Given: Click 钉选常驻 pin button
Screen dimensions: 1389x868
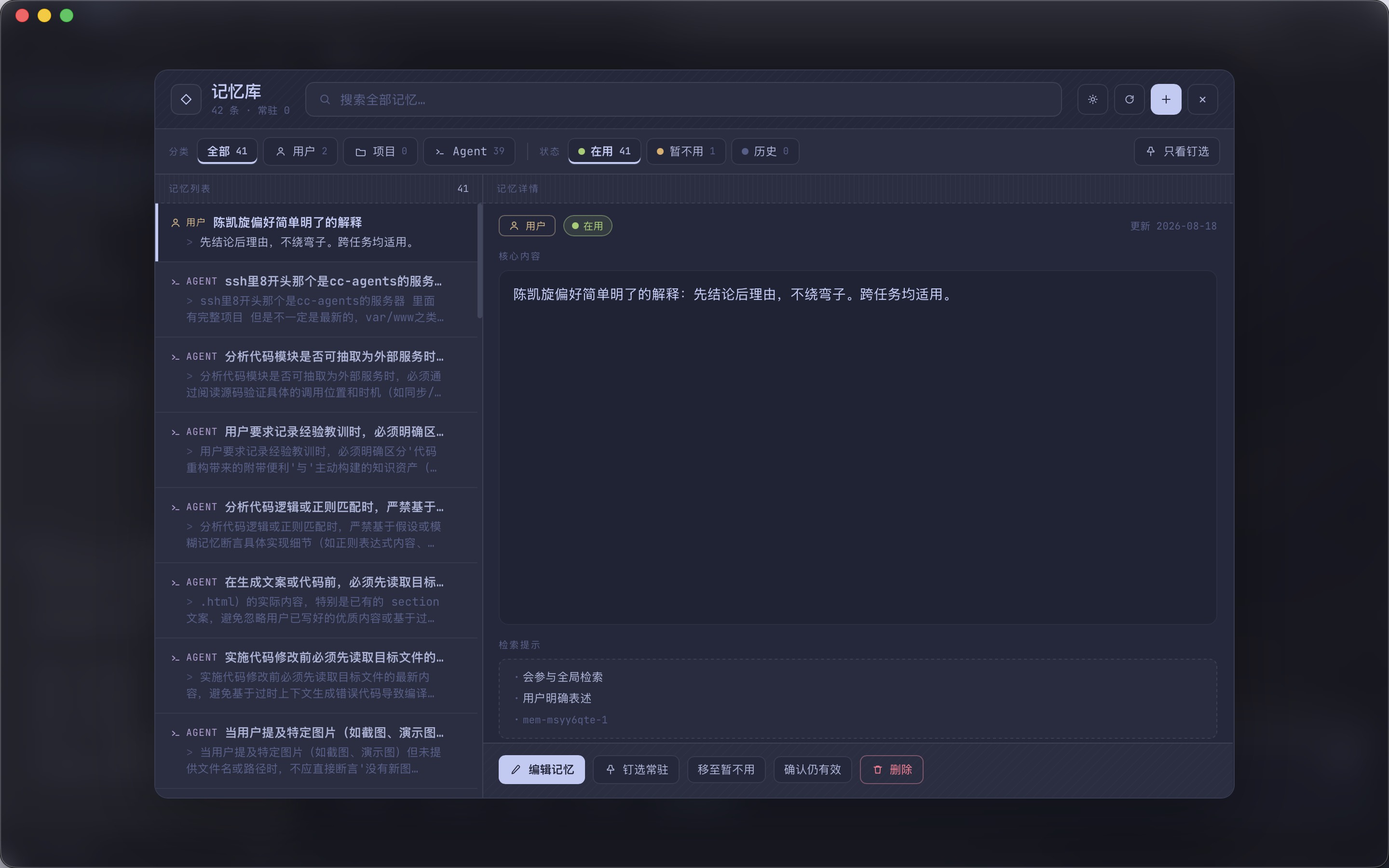Looking at the screenshot, I should [x=636, y=769].
